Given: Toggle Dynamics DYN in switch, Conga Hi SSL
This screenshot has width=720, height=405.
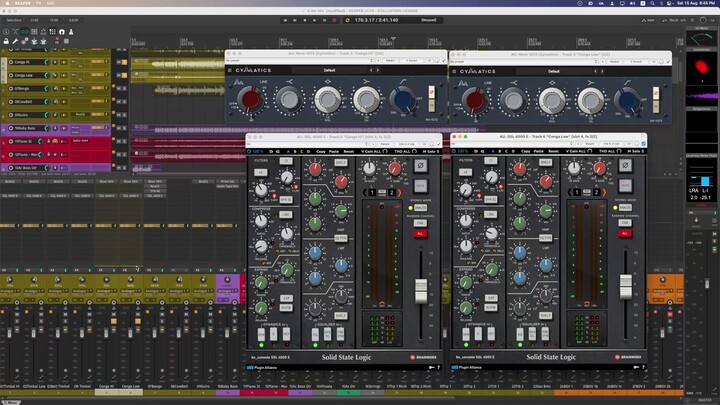Looking at the screenshot, I should 261,334.
